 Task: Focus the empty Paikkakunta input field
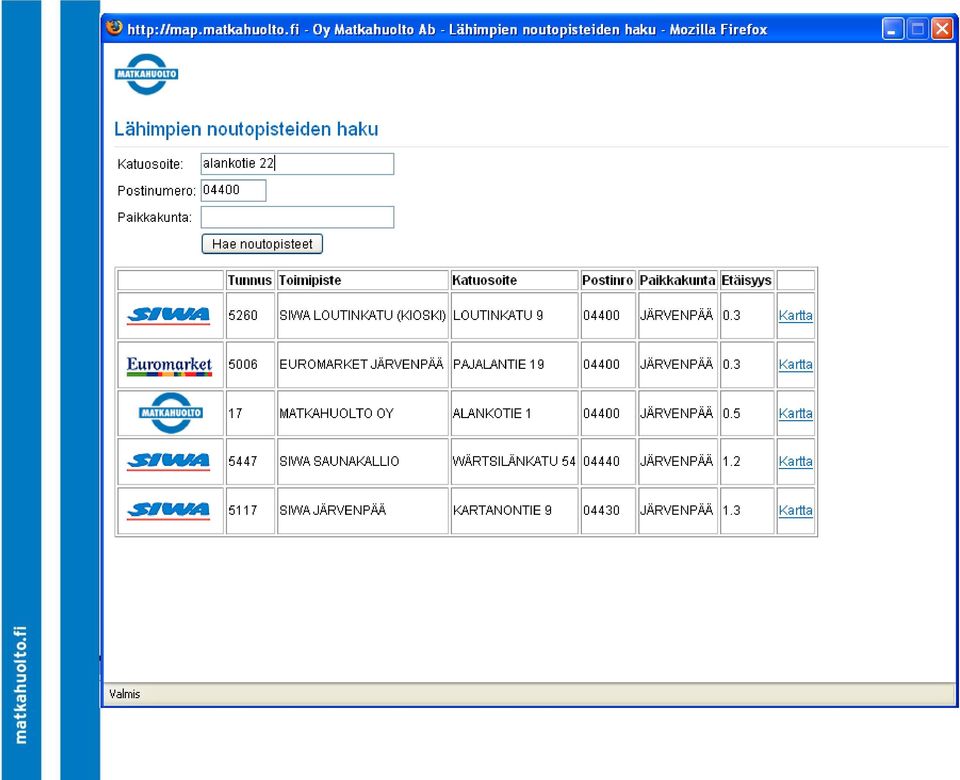[x=298, y=217]
